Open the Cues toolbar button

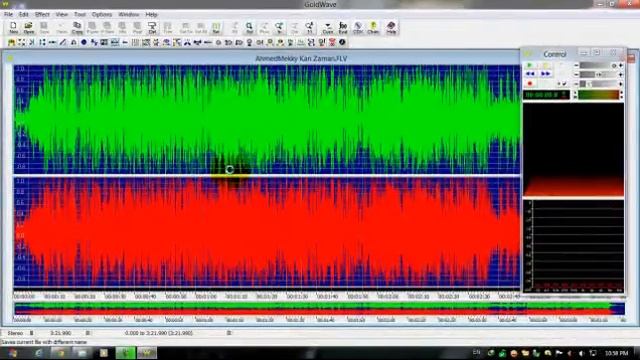pos(327,28)
